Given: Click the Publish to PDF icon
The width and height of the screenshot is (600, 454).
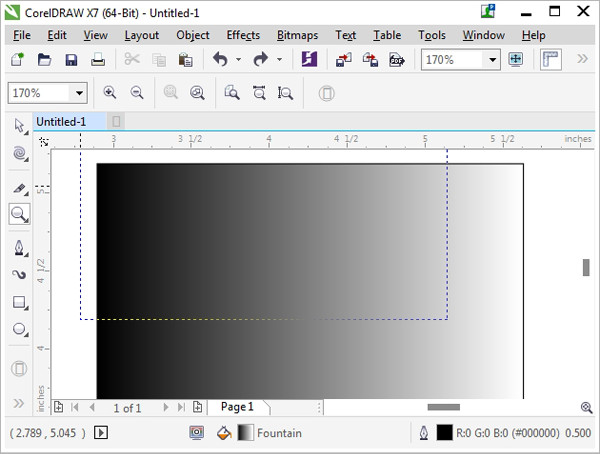Looking at the screenshot, I should (x=397, y=60).
